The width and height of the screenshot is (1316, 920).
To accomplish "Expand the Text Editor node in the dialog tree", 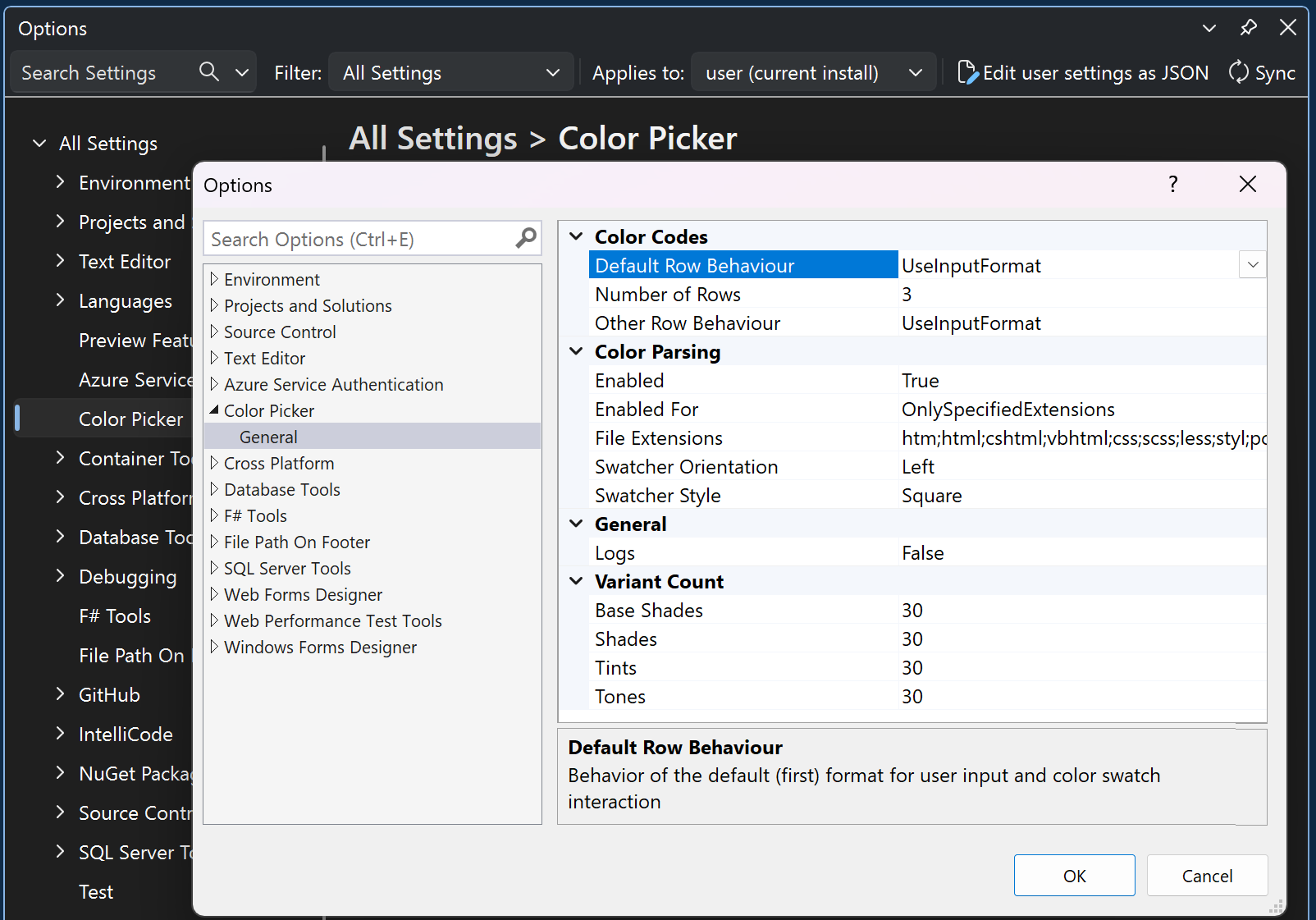I will tap(214, 358).
